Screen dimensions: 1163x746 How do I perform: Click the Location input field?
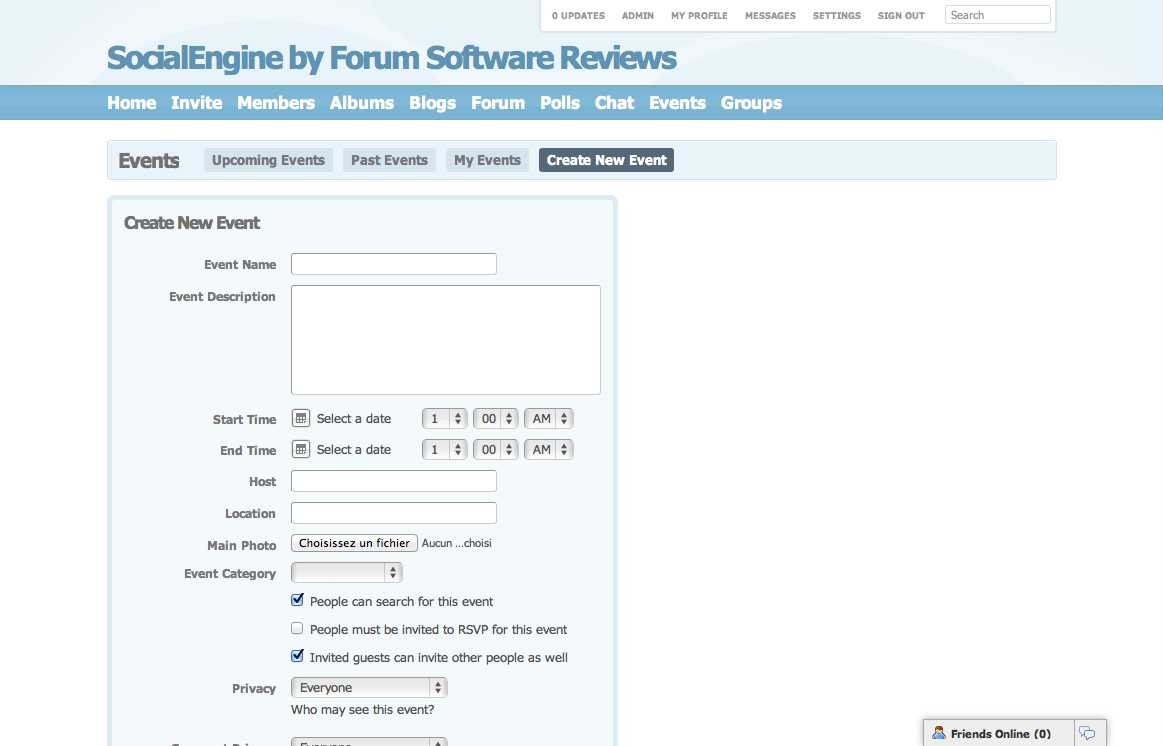click(x=394, y=513)
